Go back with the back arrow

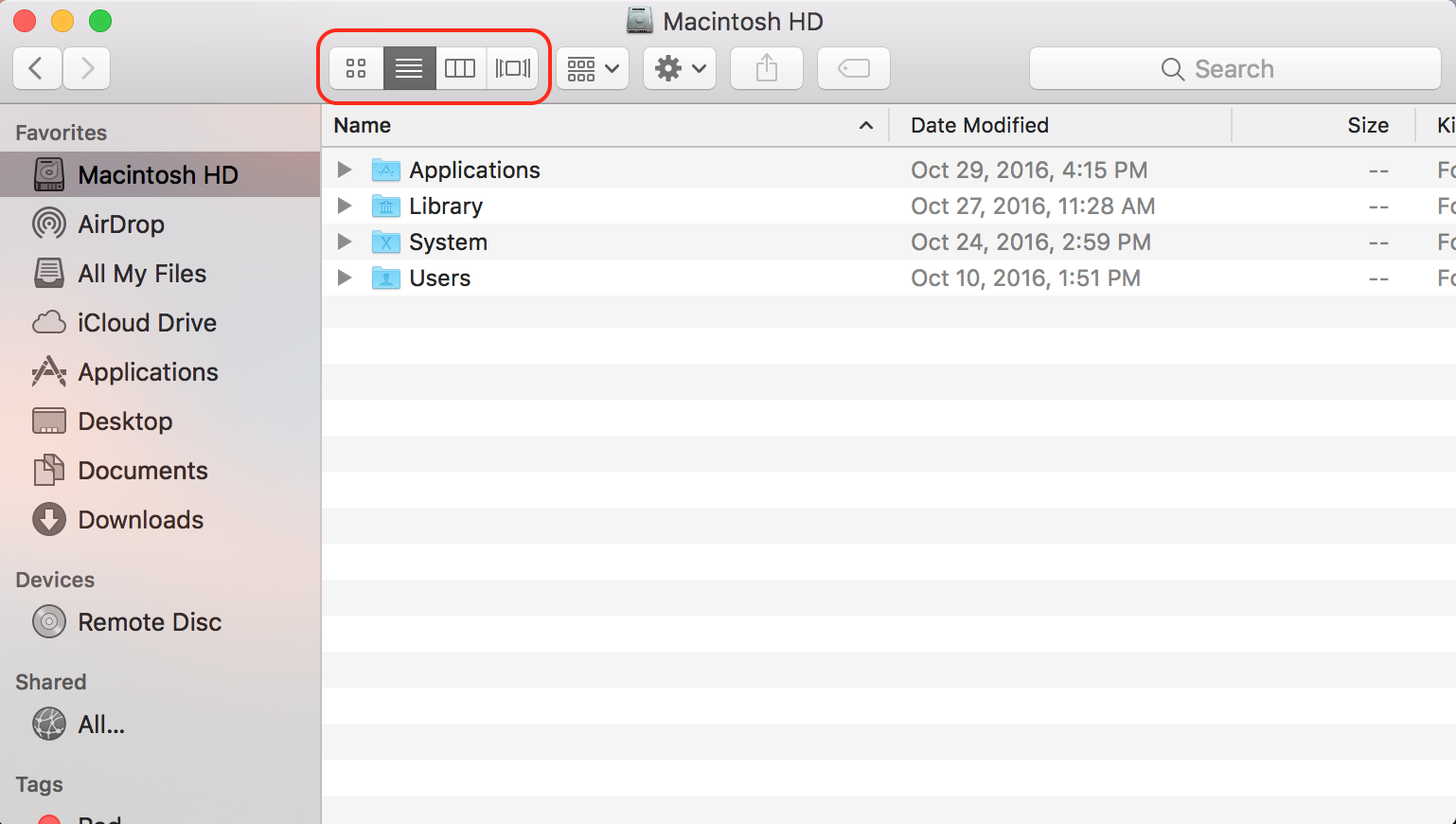pos(37,68)
